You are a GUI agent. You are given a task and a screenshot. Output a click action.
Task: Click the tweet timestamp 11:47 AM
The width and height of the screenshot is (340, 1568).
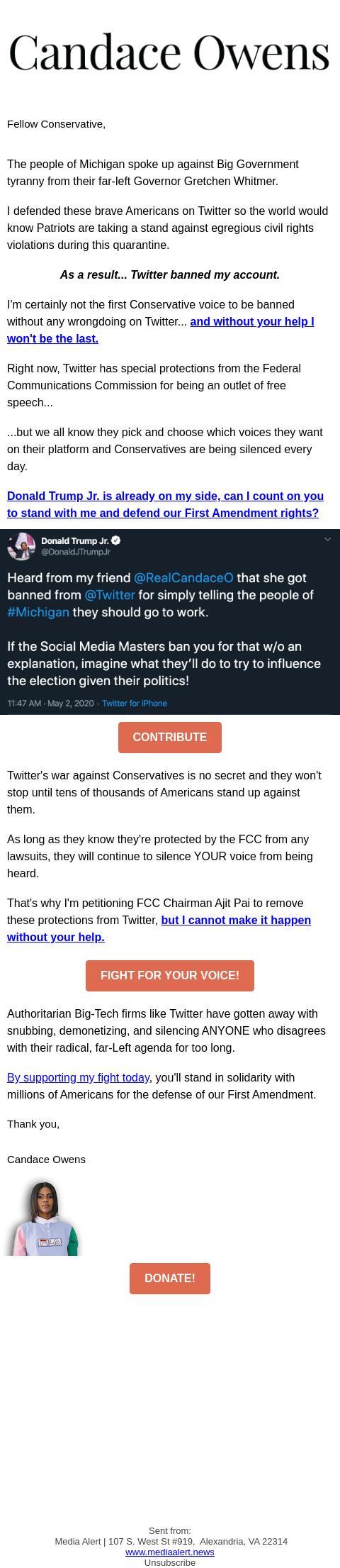pyautogui.click(x=25, y=704)
